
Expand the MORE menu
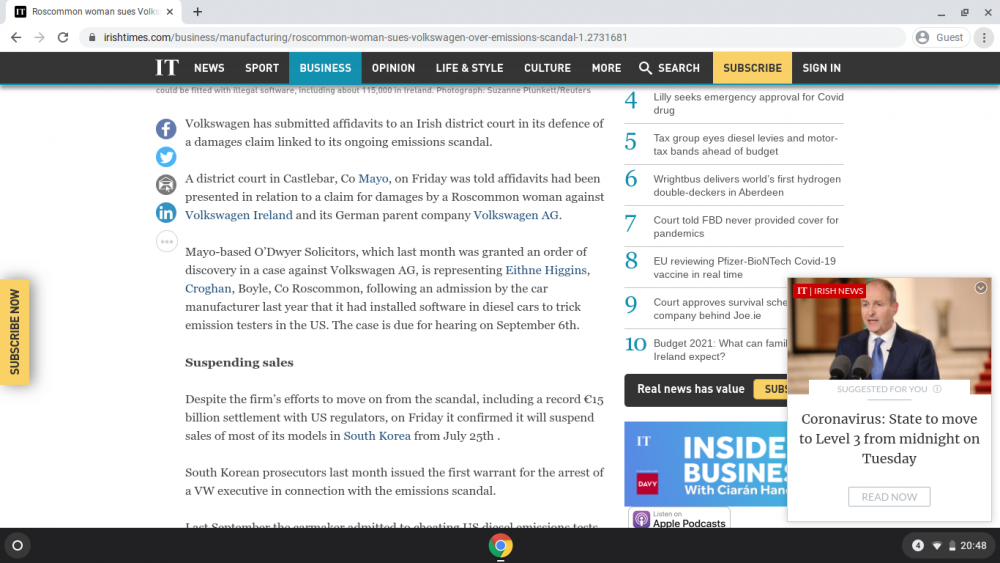click(606, 68)
